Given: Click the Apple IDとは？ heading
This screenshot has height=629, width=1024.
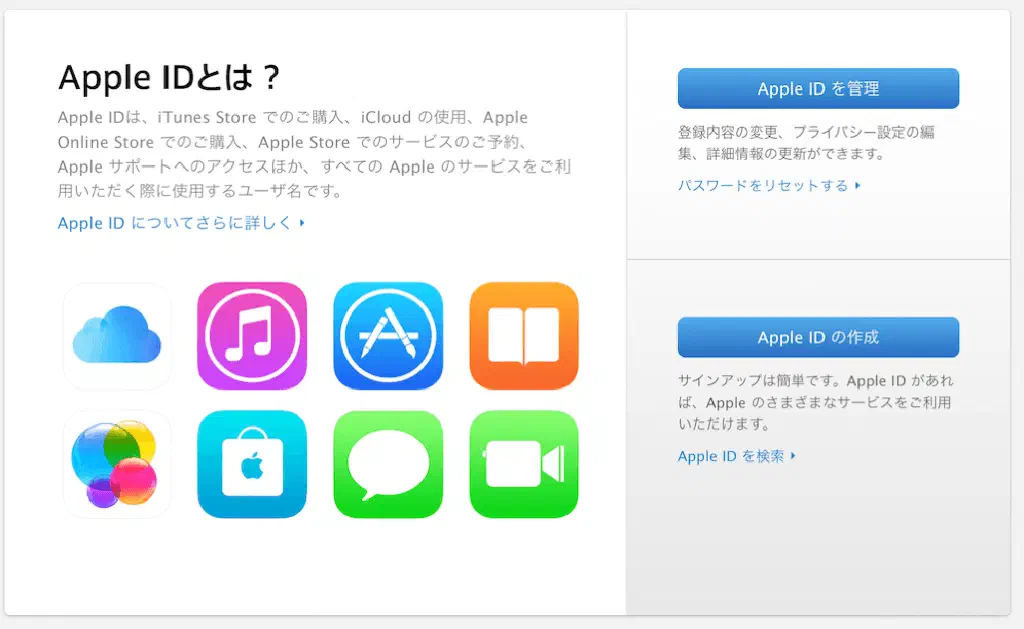Looking at the screenshot, I should 169,77.
